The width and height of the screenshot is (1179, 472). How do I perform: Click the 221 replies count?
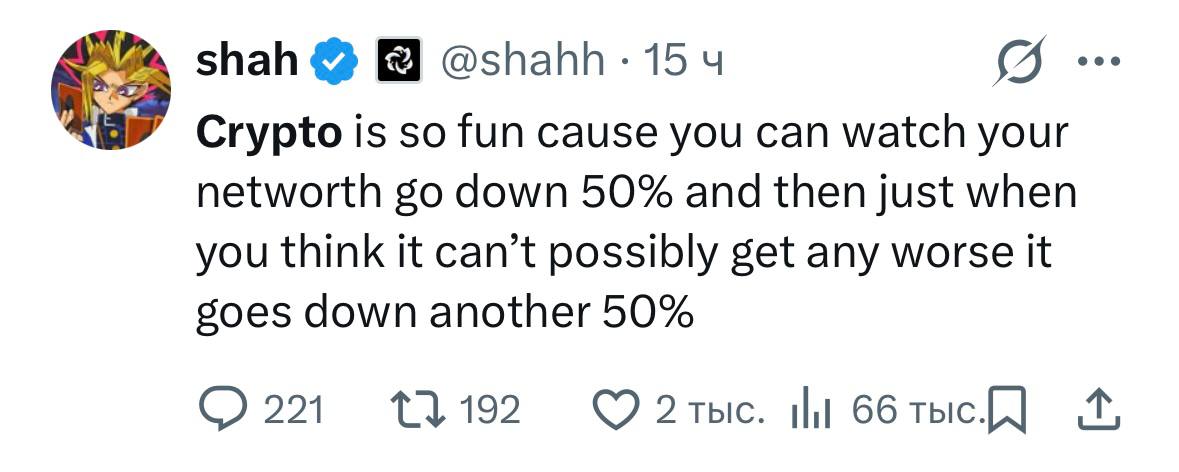292,409
